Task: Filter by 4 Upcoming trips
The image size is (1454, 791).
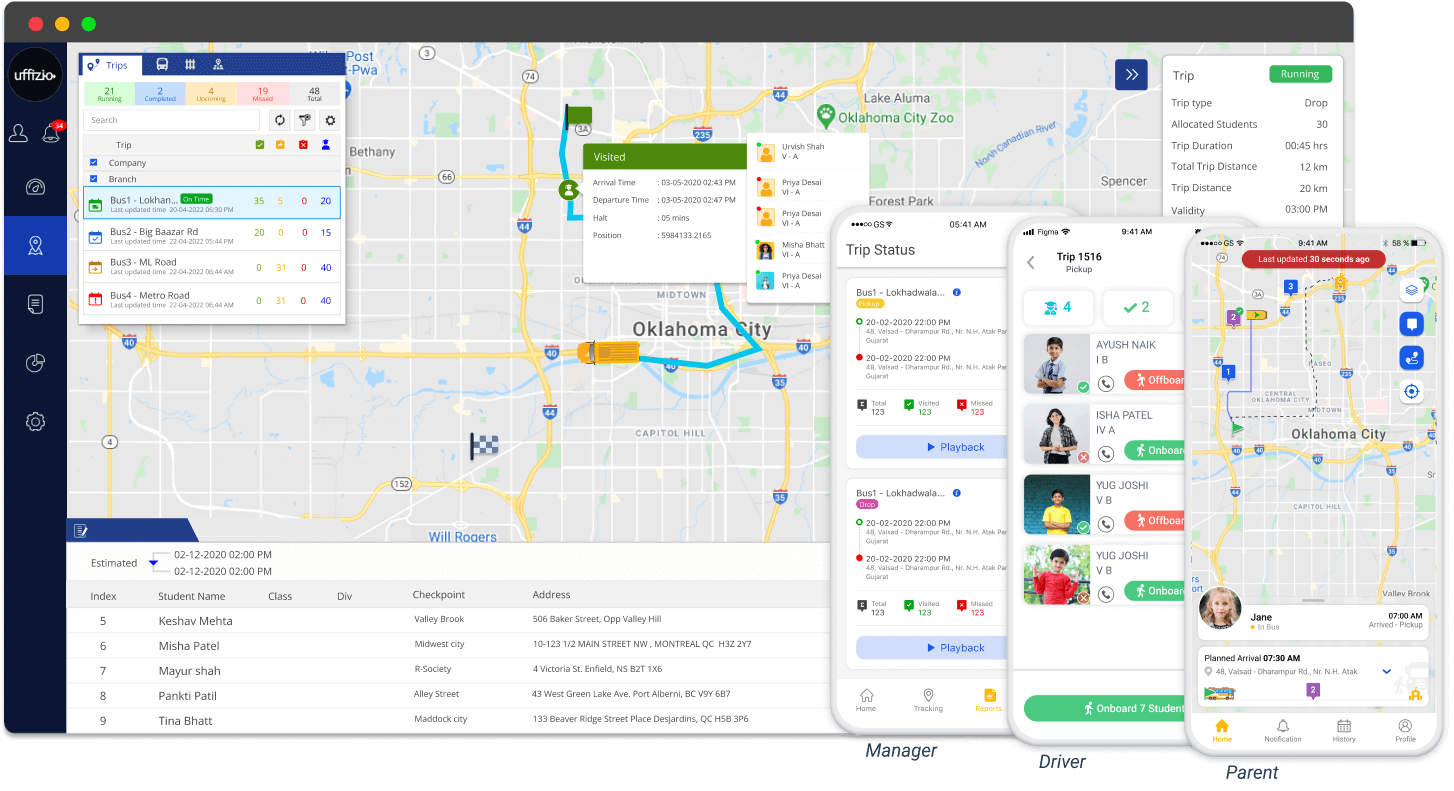Action: point(211,94)
